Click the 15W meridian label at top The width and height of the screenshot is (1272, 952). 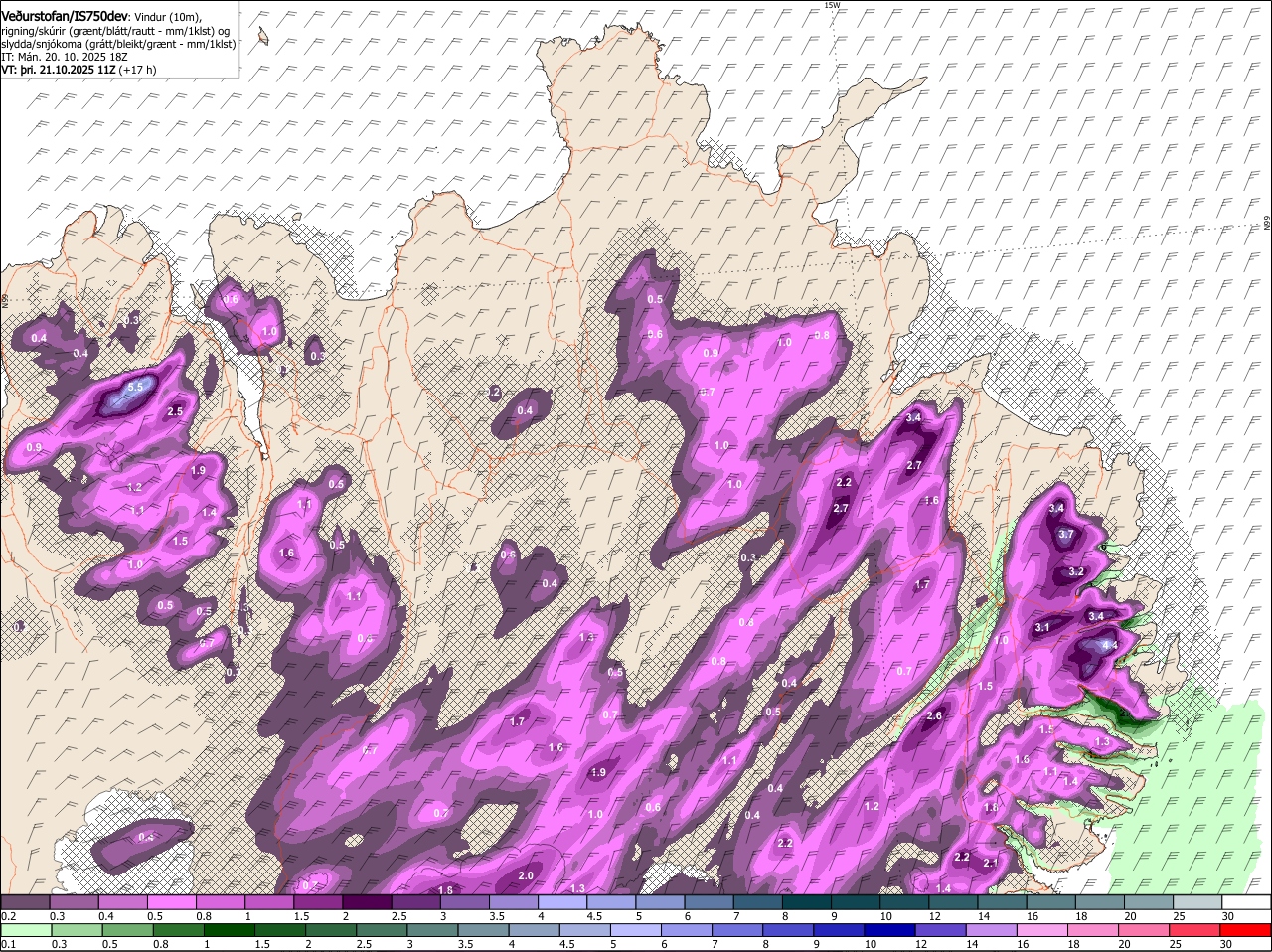[832, 5]
